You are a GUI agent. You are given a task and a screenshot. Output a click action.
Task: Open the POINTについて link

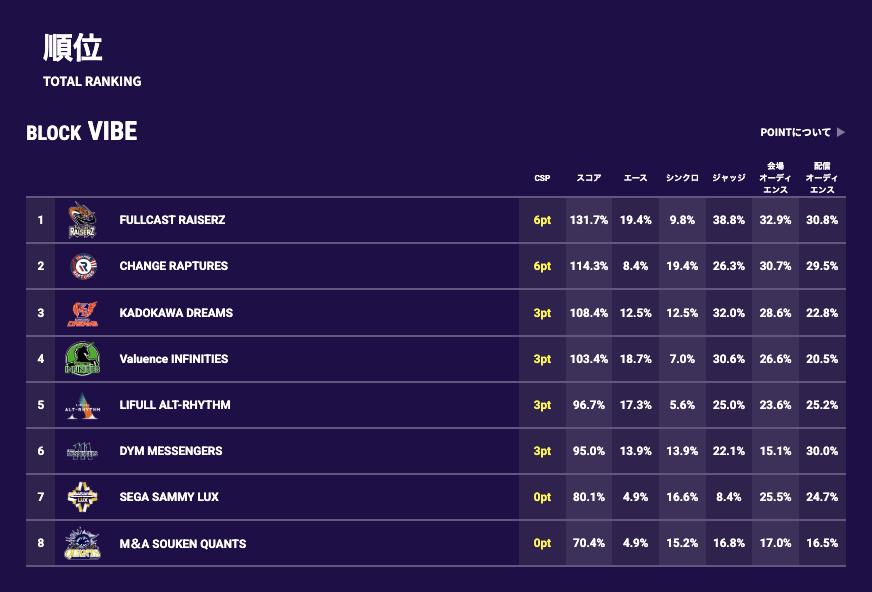point(795,132)
